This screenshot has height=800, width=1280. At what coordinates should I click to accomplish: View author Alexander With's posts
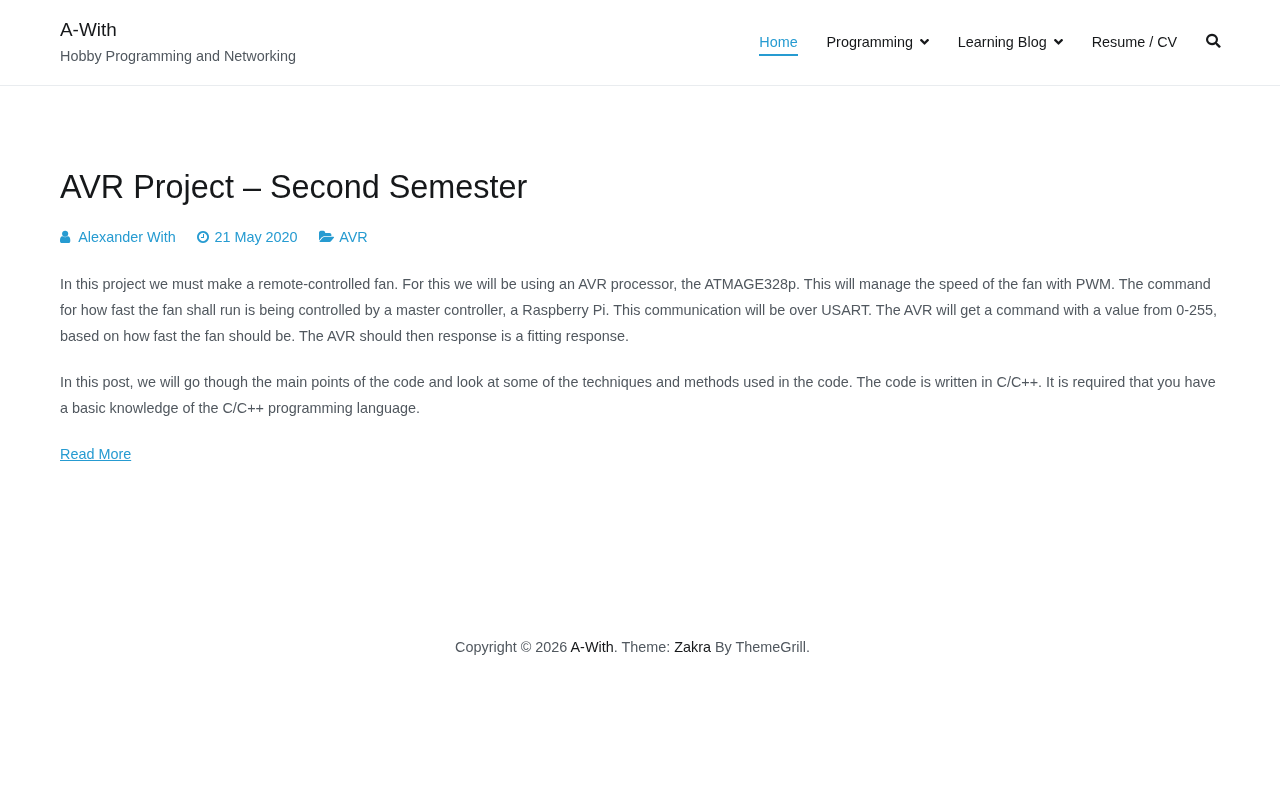pos(127,237)
